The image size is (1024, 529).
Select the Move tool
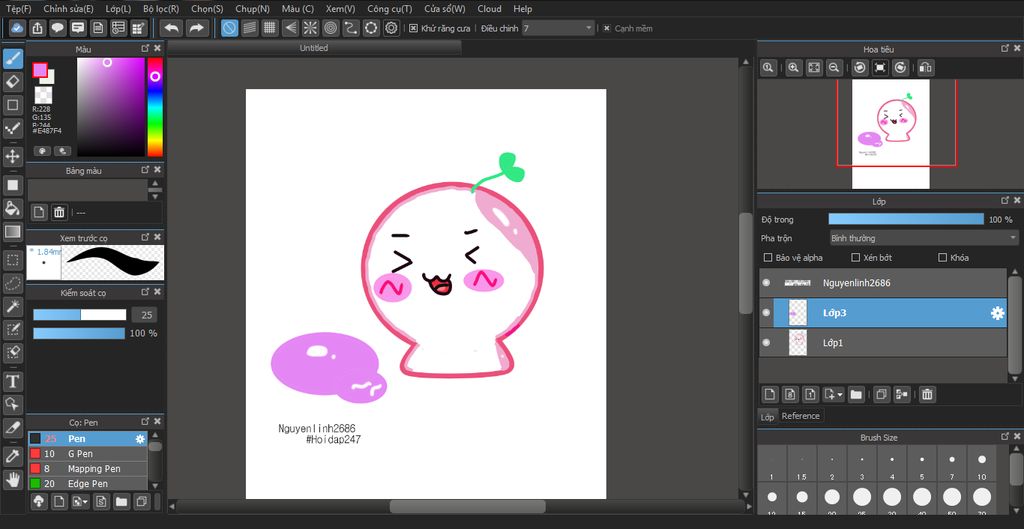pyautogui.click(x=12, y=156)
